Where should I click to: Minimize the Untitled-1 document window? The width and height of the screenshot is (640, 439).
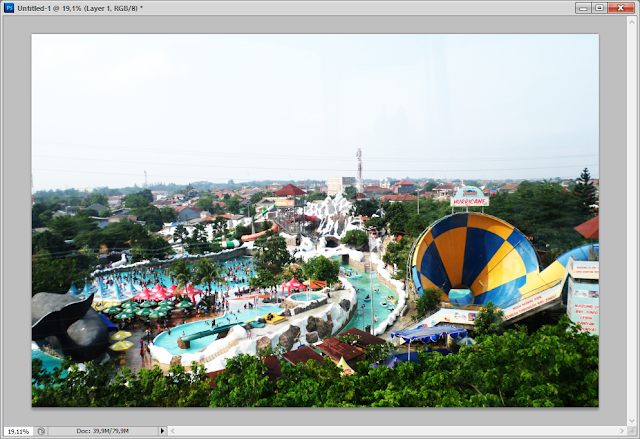583,8
